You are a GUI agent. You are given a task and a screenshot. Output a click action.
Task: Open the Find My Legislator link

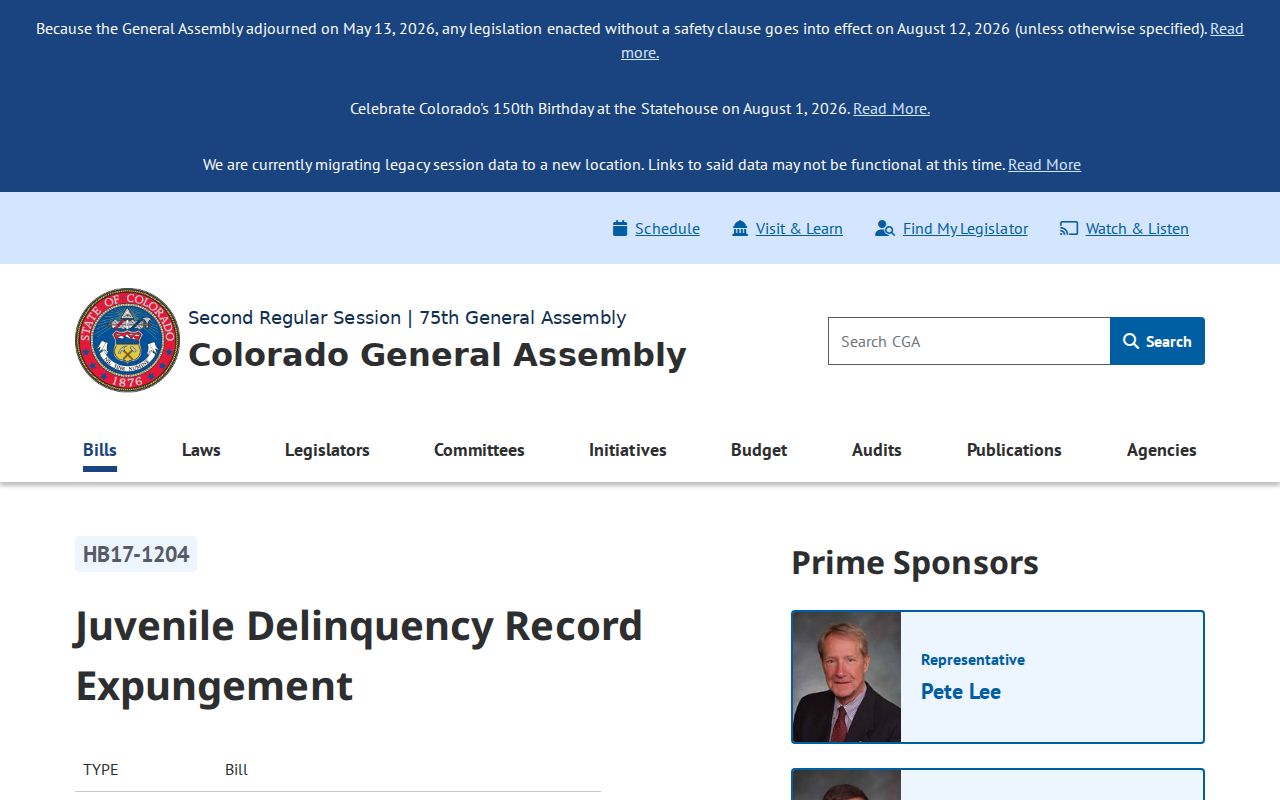point(965,228)
